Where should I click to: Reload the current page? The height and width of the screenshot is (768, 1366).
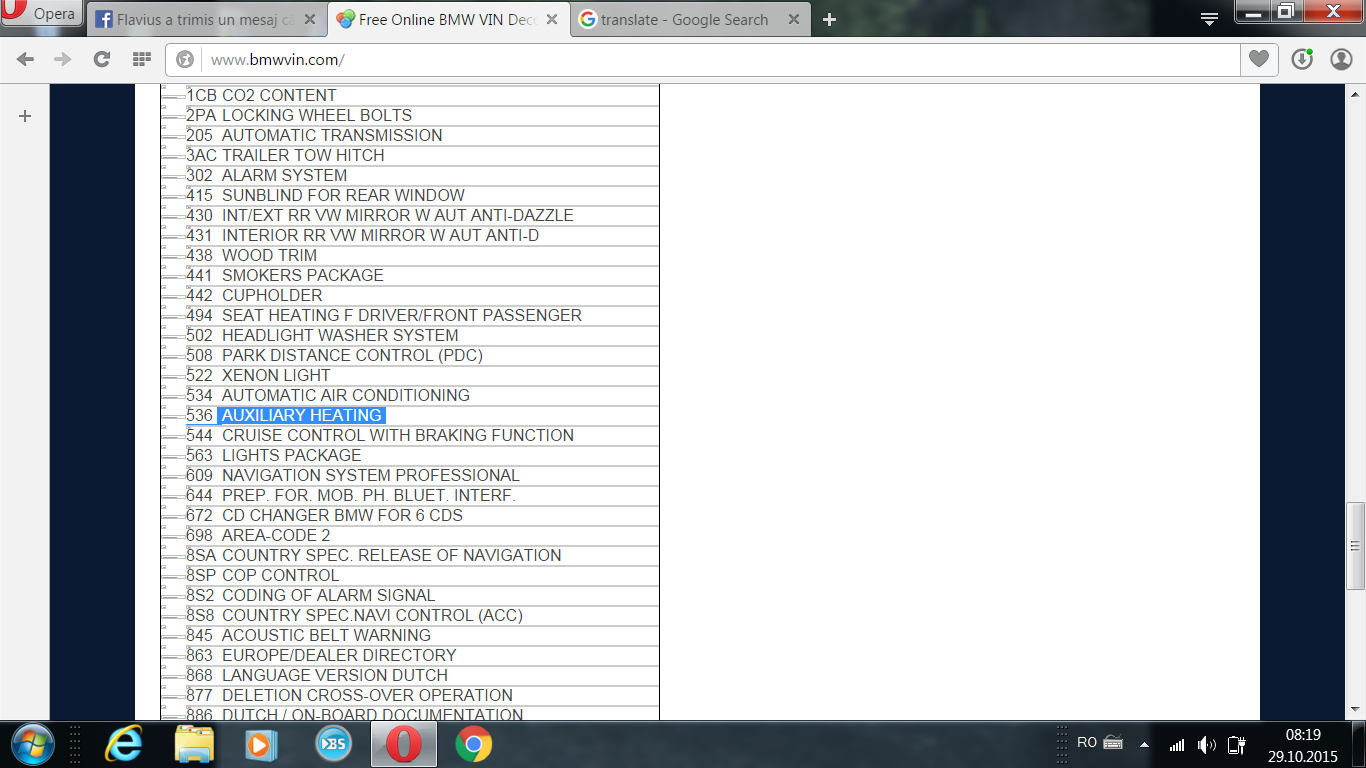(101, 60)
